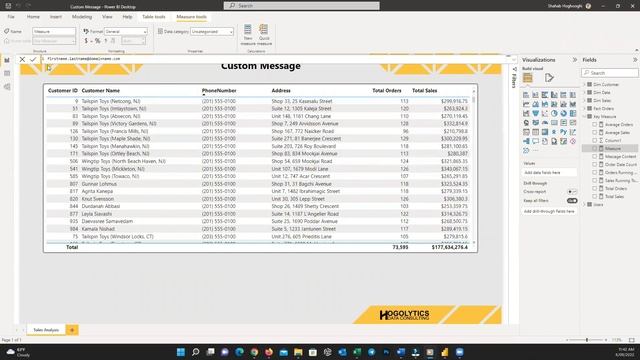Choose the Stacked bar chart visual
Screen dimensions: 640x360
(x=526, y=95)
